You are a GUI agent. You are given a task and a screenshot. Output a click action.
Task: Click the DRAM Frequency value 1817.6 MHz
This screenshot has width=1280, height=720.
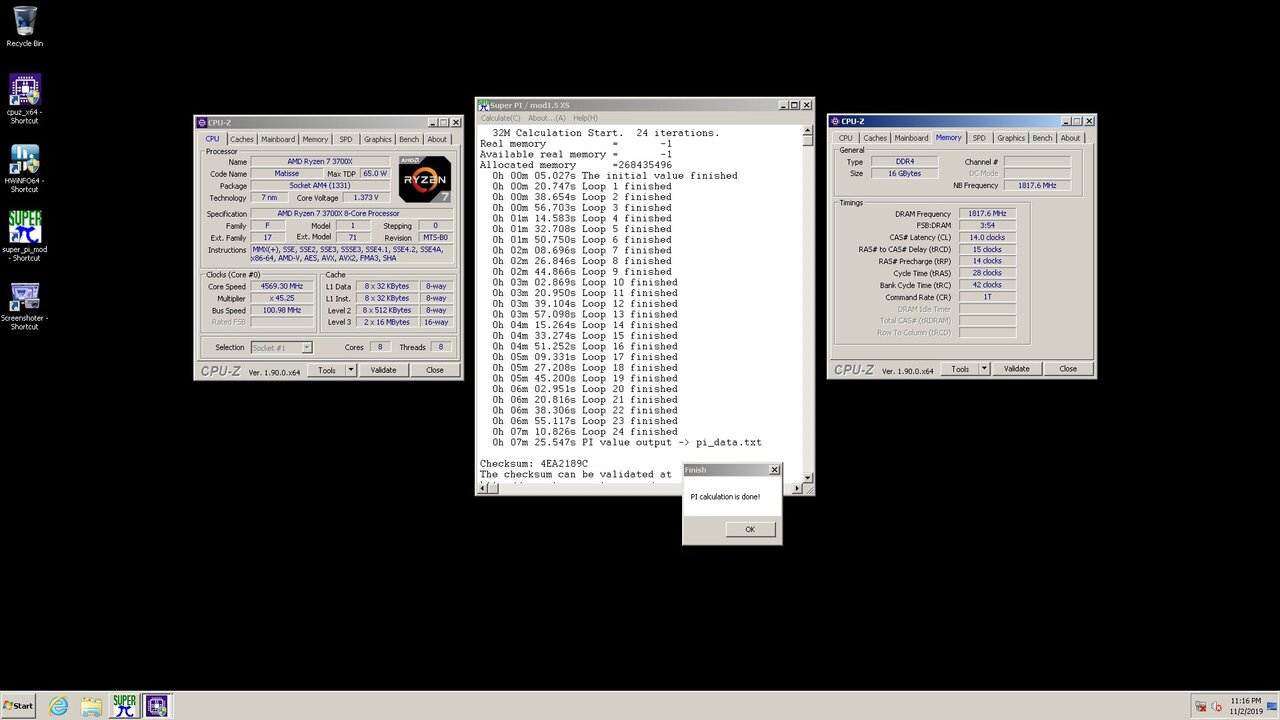[988, 214]
